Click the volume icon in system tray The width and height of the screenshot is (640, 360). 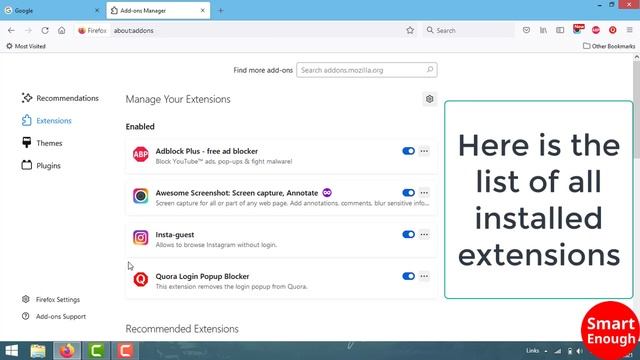pyautogui.click(x=580, y=351)
